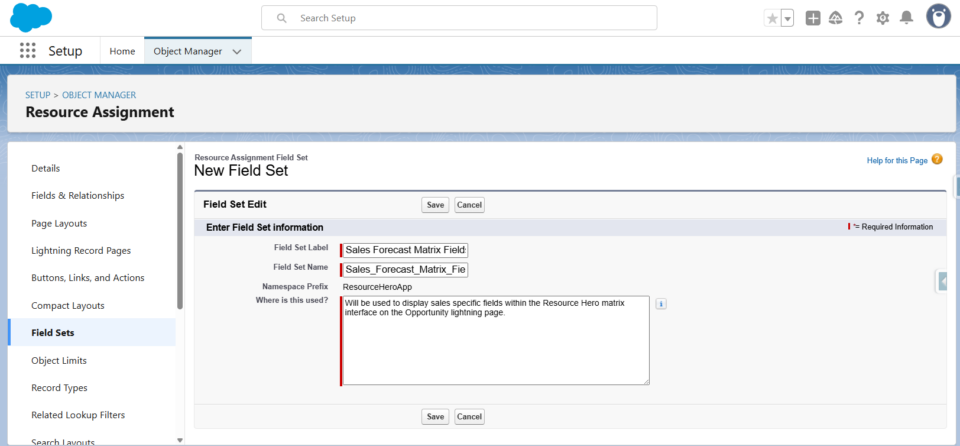Click into the Field Set Label input
The height and width of the screenshot is (446, 960).
point(405,250)
